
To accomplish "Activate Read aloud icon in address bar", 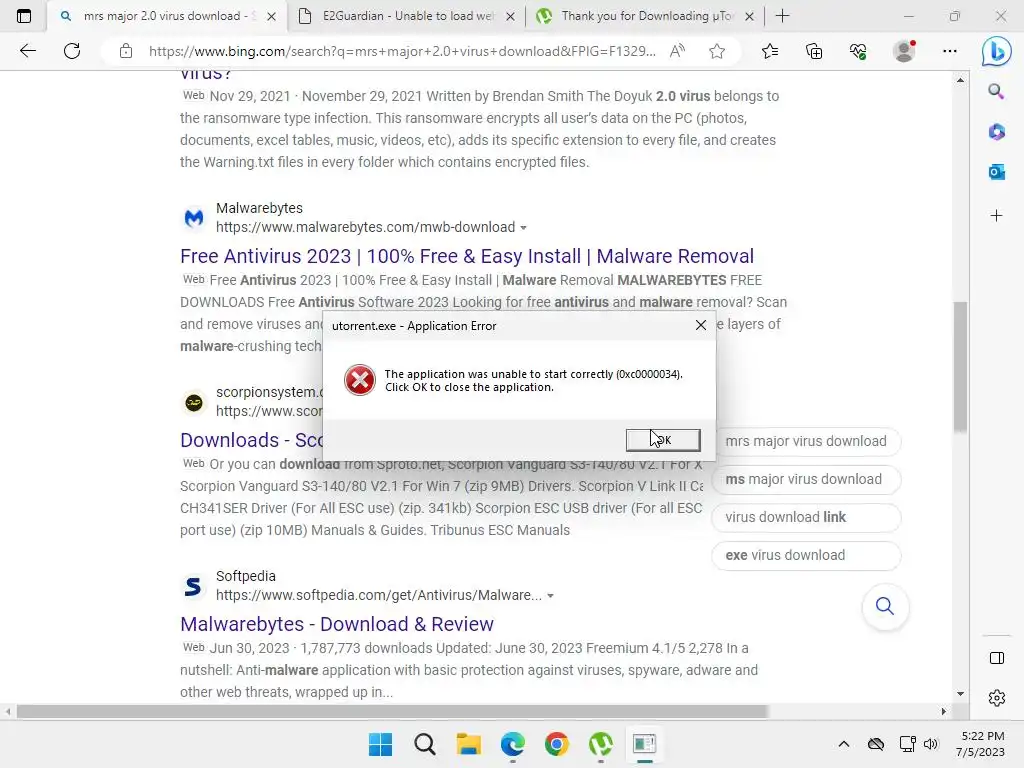I will click(x=677, y=51).
